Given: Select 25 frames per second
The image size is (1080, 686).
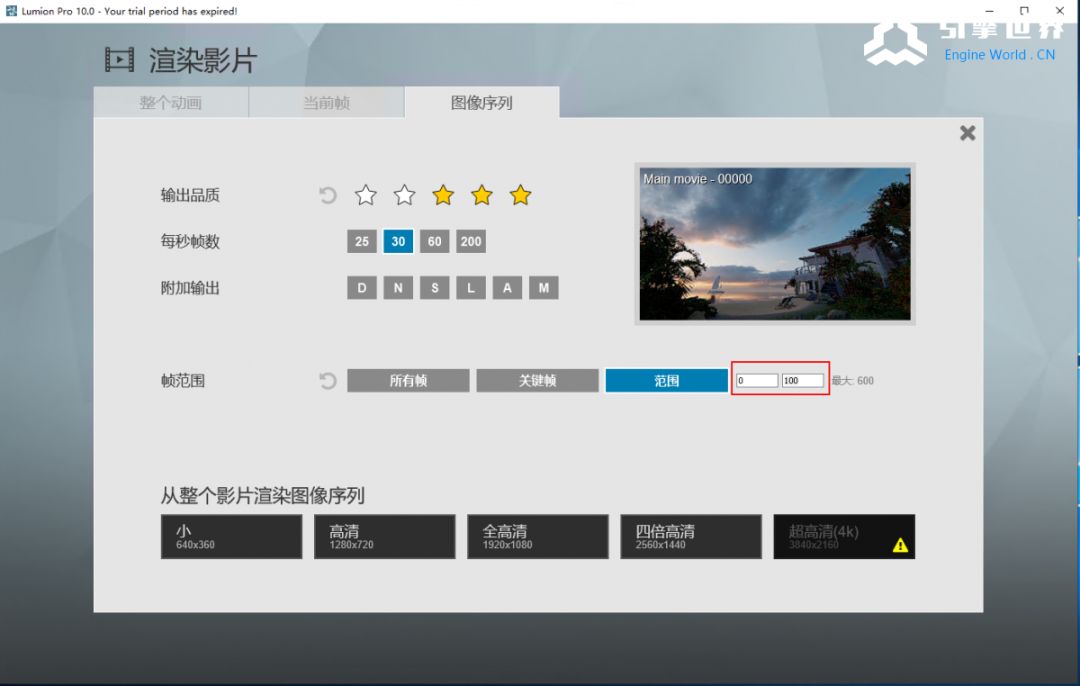Looking at the screenshot, I should (x=362, y=241).
